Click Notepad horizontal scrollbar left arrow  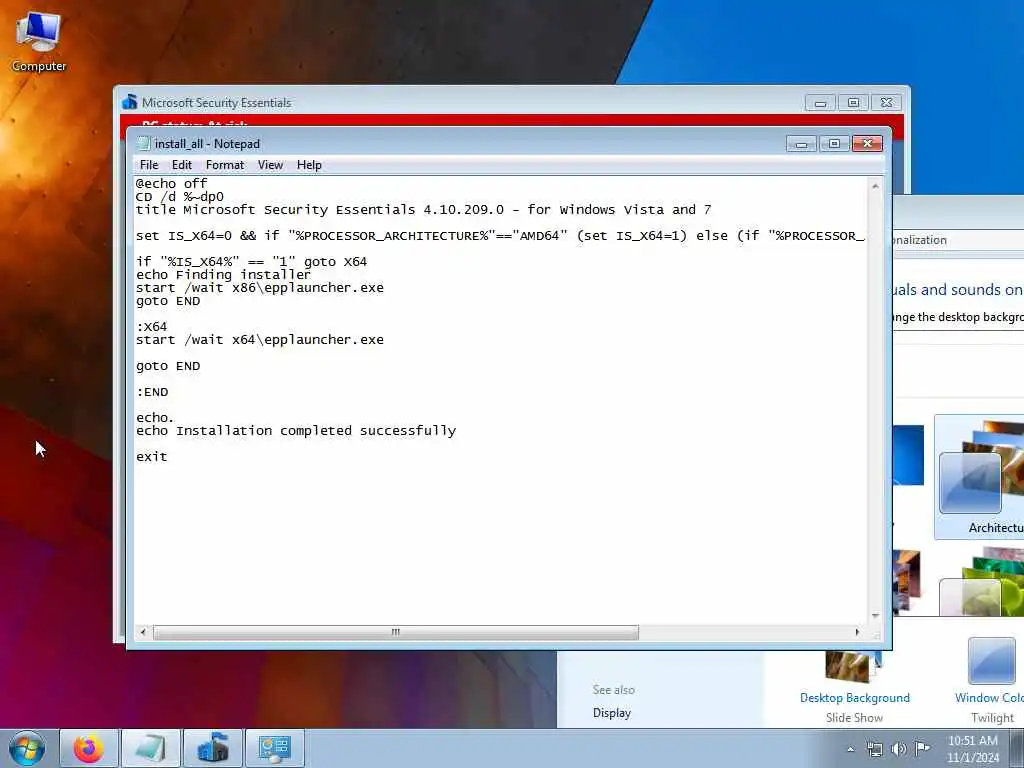(x=143, y=632)
